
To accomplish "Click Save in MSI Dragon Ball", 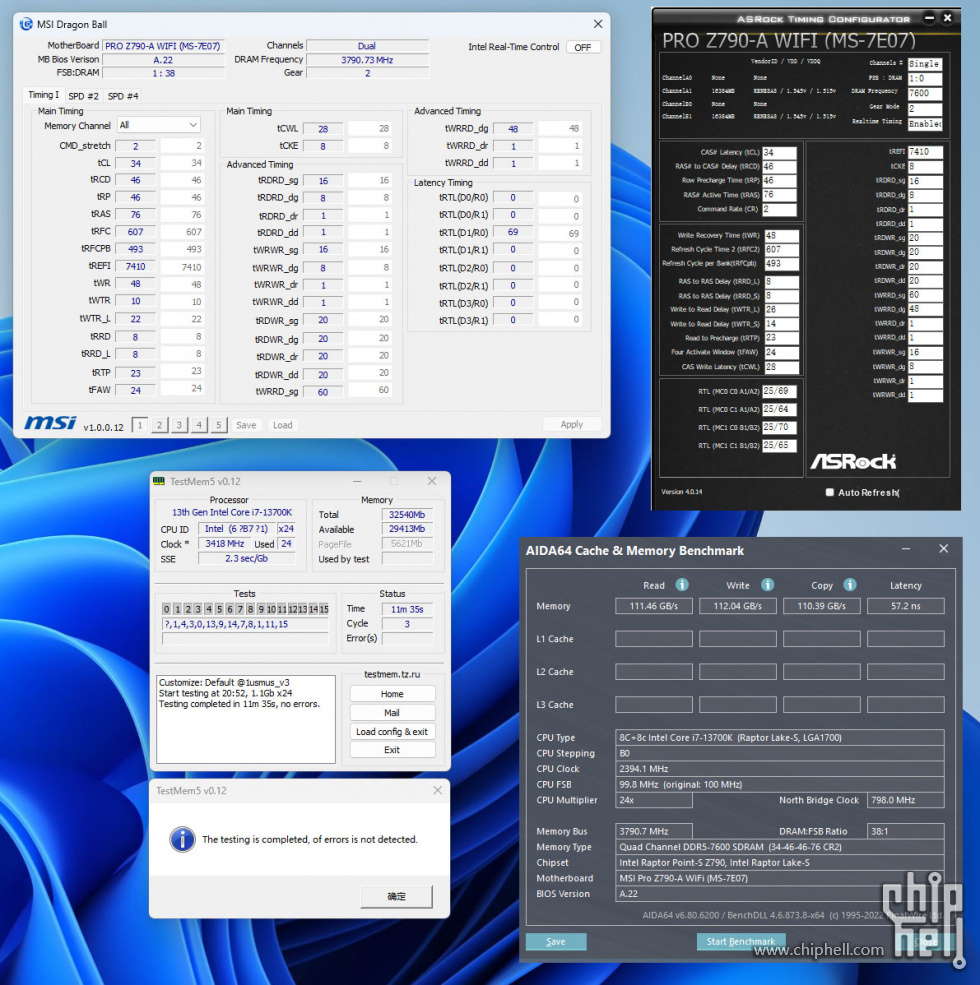I will 246,425.
